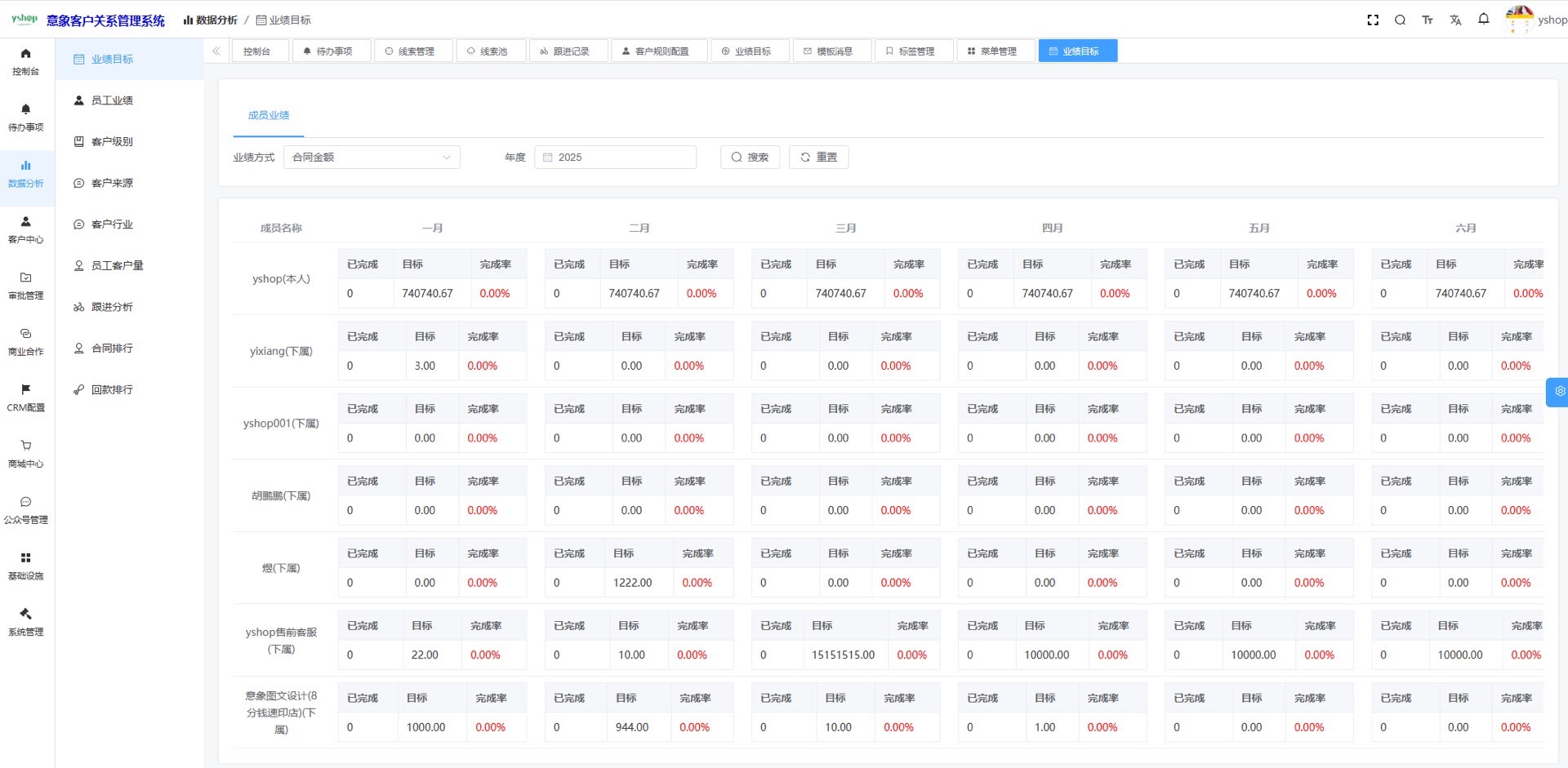This screenshot has width=1568, height=768.
Task: Open CRM配置 in left sidebar
Action: [x=26, y=397]
